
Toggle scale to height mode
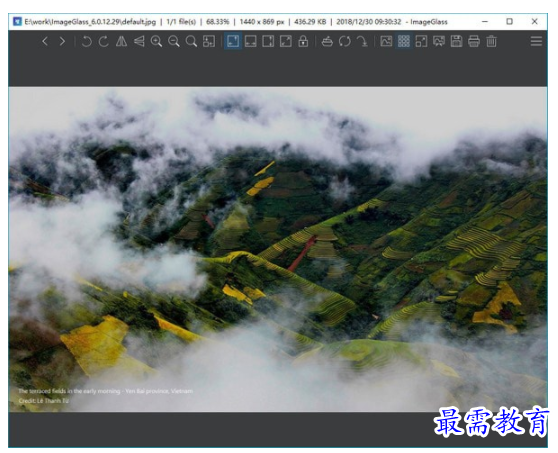pos(268,41)
